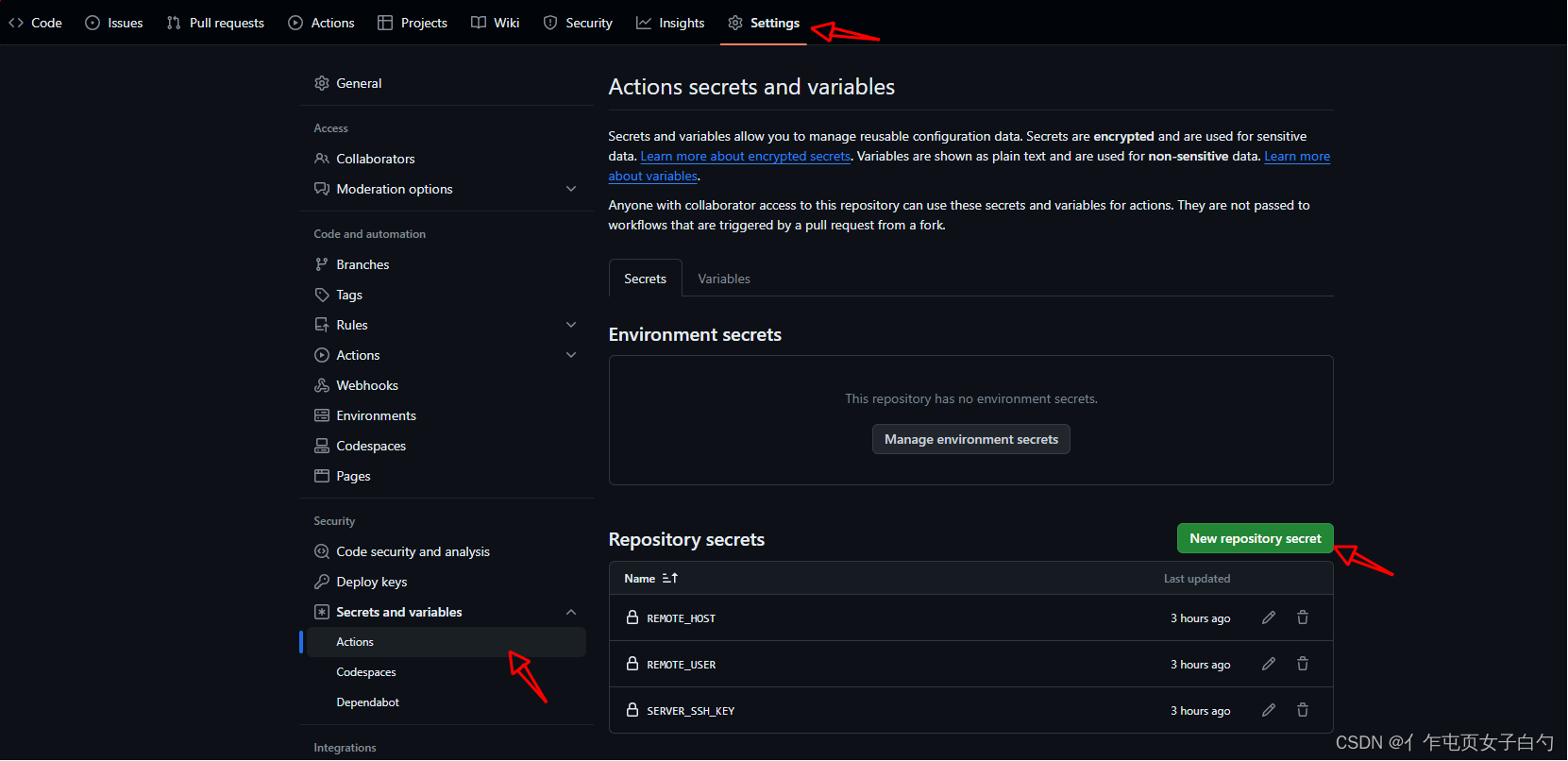The width and height of the screenshot is (1568, 761).
Task: Click the Collaborators people icon
Action: [322, 159]
